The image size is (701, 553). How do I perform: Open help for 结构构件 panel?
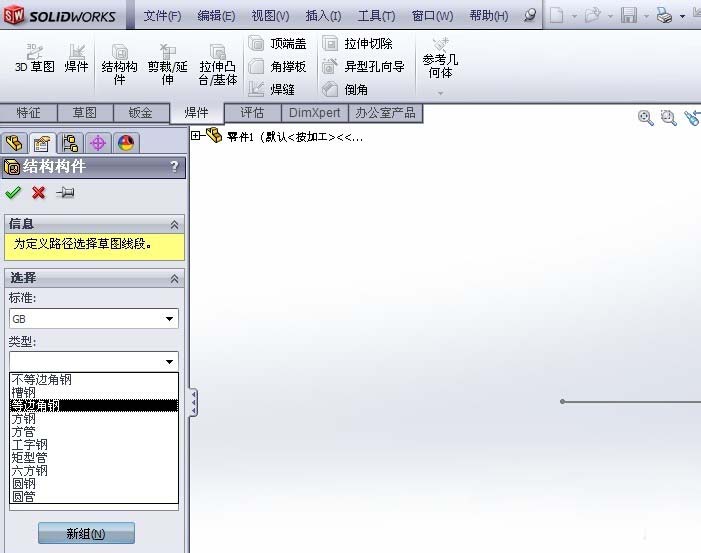(x=174, y=167)
